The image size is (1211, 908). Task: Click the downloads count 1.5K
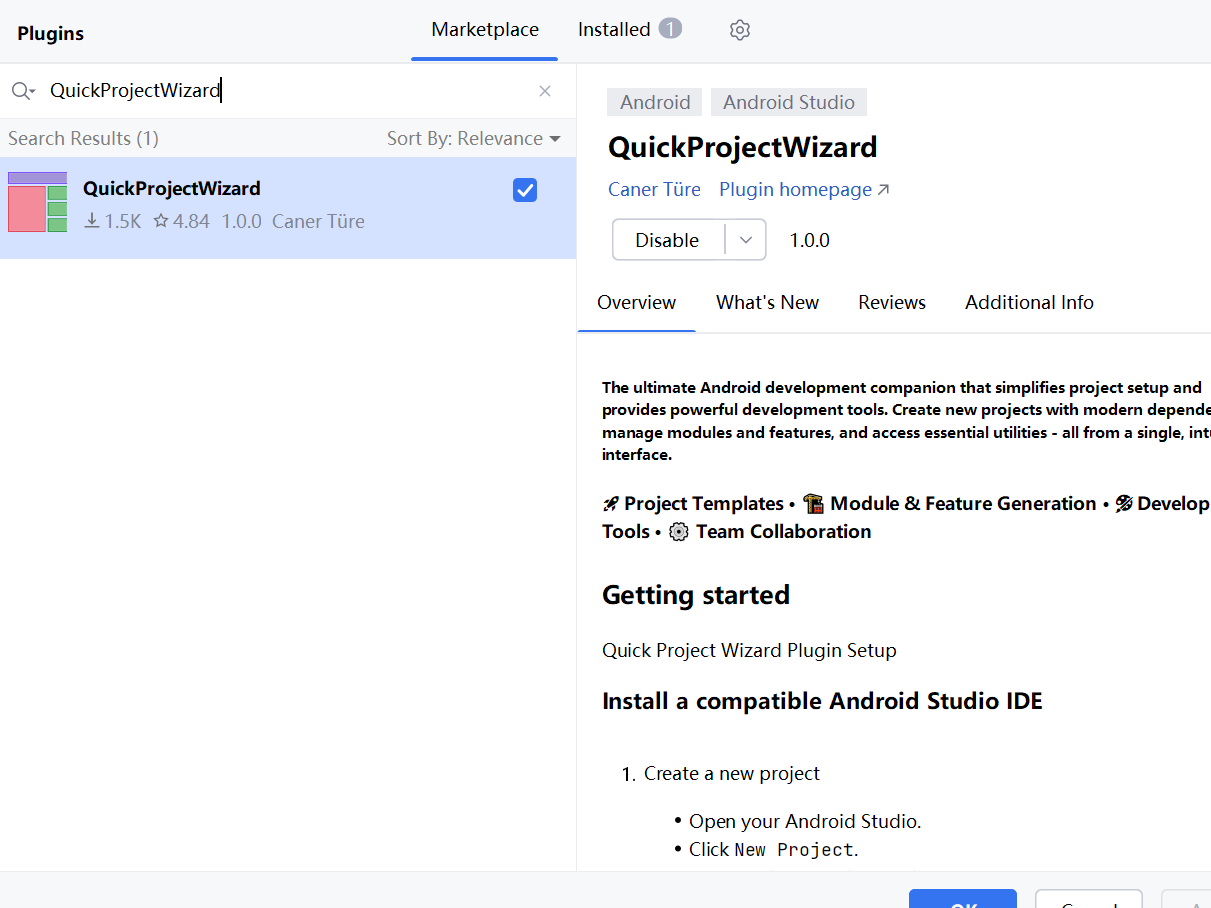click(113, 221)
